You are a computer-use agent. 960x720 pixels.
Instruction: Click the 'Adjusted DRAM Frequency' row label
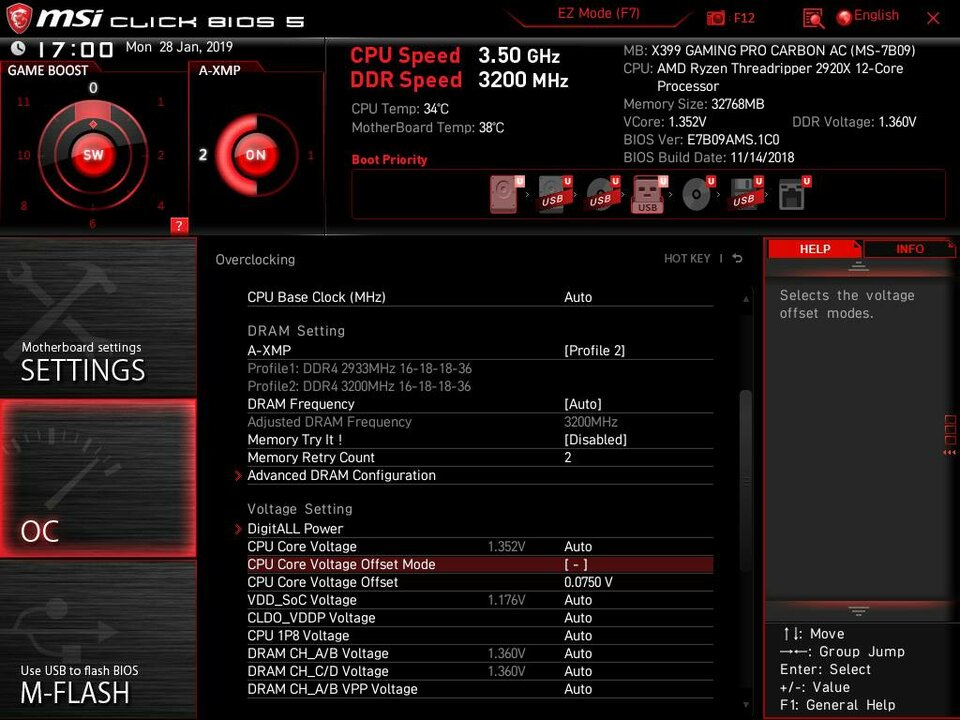pyautogui.click(x=329, y=422)
